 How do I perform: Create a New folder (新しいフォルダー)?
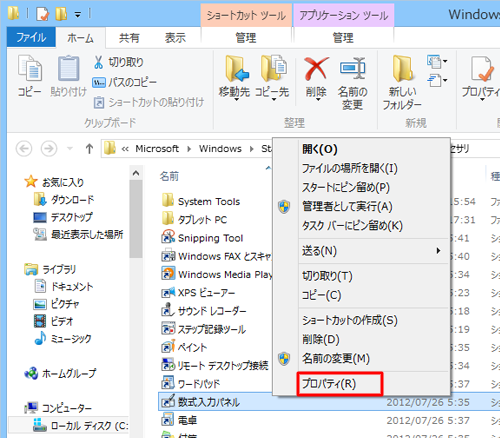(x=403, y=83)
